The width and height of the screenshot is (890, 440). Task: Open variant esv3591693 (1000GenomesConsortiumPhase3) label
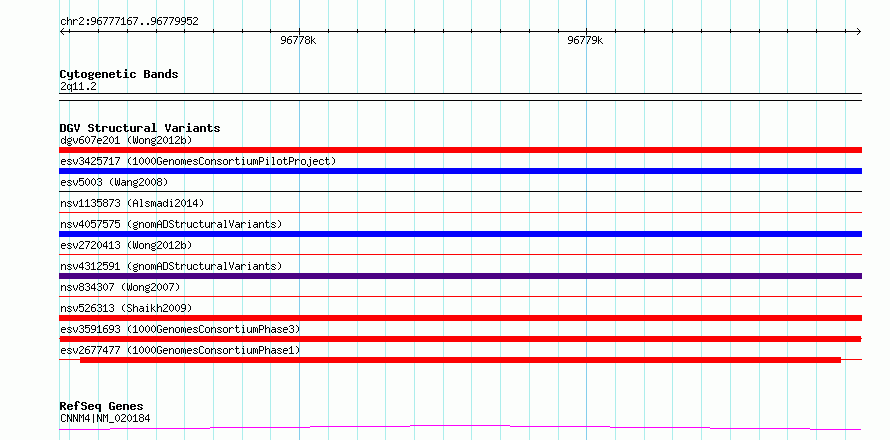pyautogui.click(x=180, y=329)
